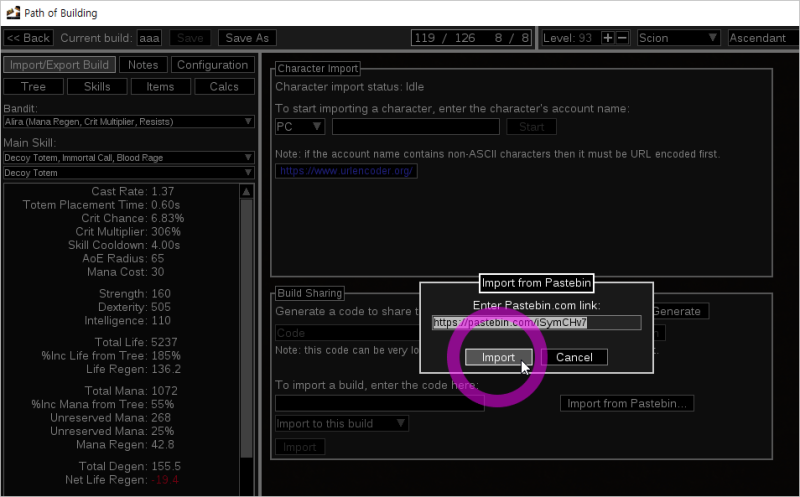Switch to Import/Export Build tab
This screenshot has height=497, width=800.
pyautogui.click(x=59, y=65)
